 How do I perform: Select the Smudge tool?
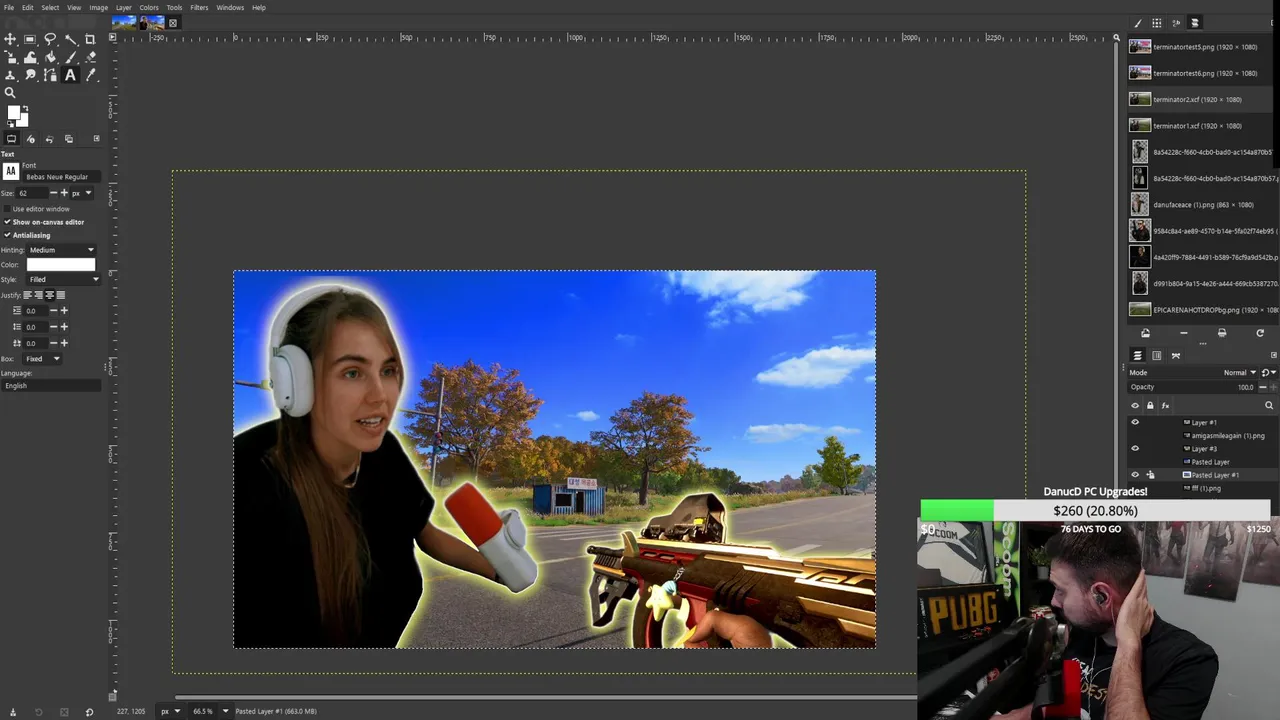[x=30, y=75]
